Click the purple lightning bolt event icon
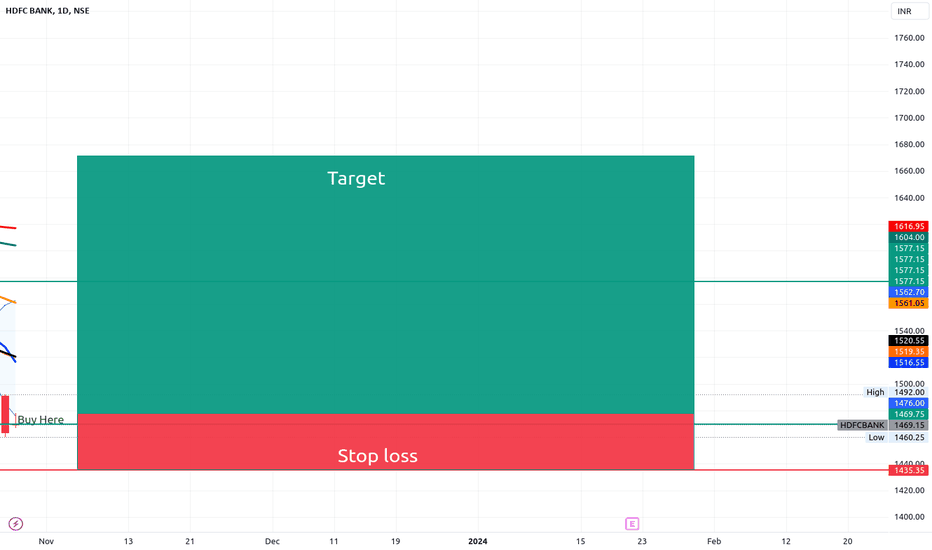 (x=15, y=523)
